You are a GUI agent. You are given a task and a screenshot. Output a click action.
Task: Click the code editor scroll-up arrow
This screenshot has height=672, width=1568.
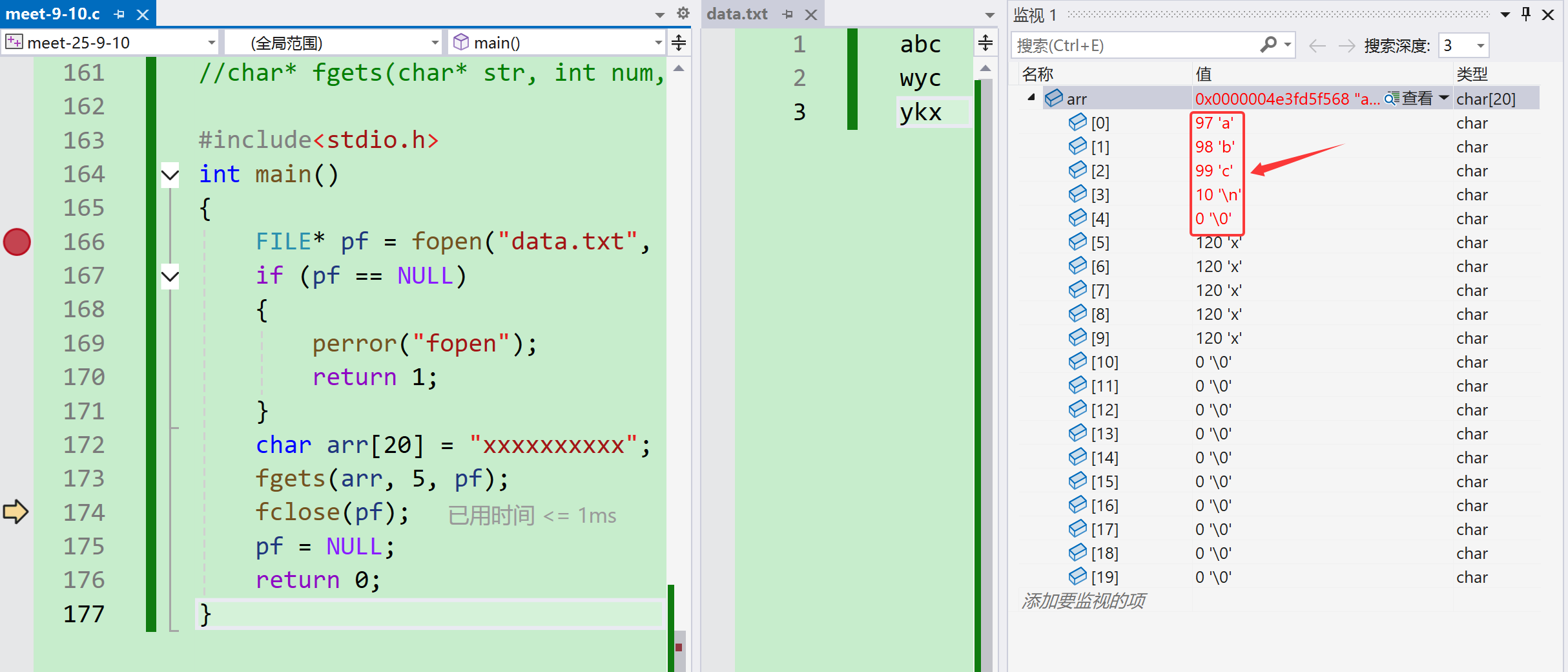pos(679,68)
